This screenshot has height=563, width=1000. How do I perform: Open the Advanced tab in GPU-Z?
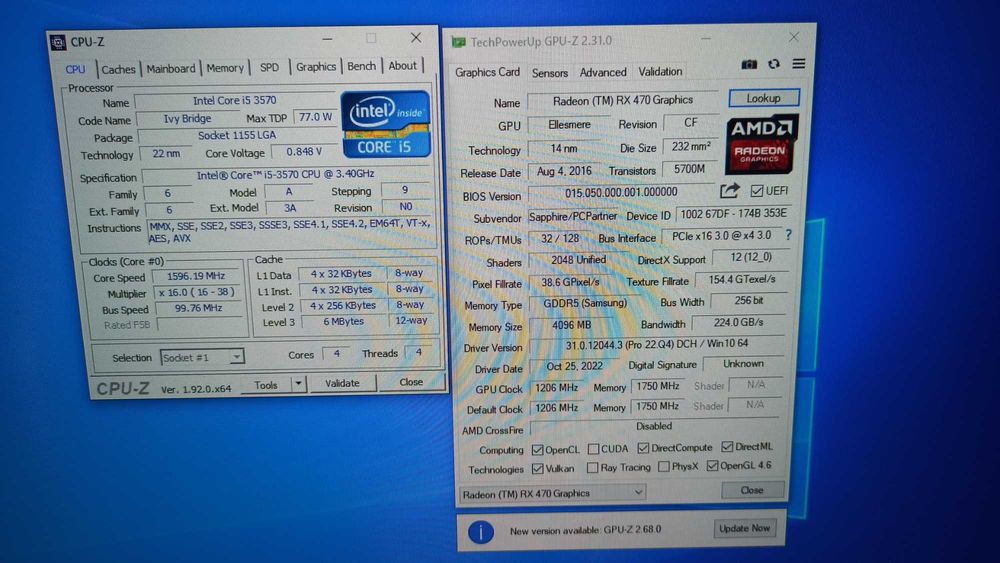603,72
